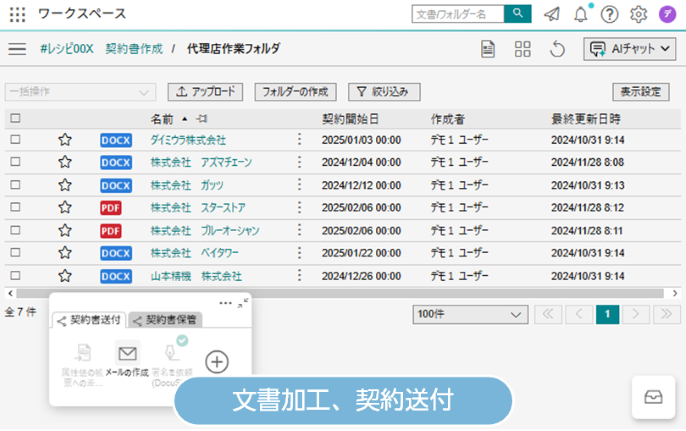Check the スターストア row checkbox
The width and height of the screenshot is (686, 431).
[15, 207]
